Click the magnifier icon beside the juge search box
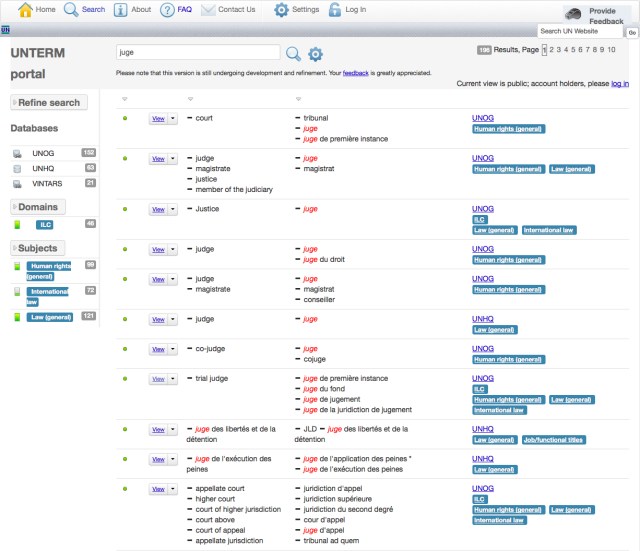This screenshot has height=551, width=640. [x=293, y=54]
